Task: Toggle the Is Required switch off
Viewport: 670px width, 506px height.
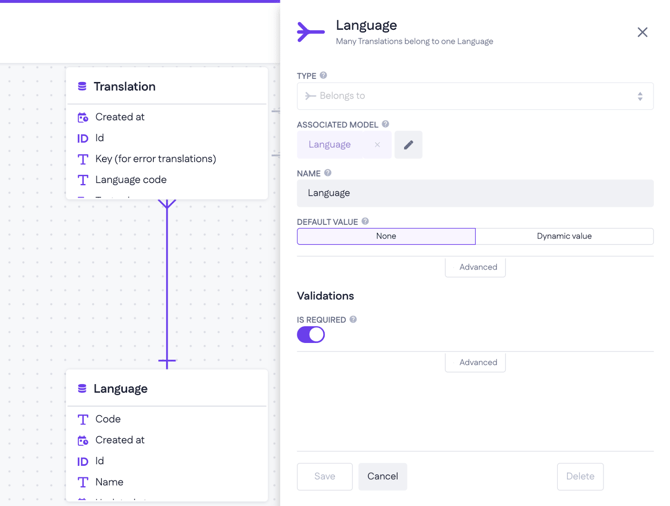Action: (x=311, y=335)
